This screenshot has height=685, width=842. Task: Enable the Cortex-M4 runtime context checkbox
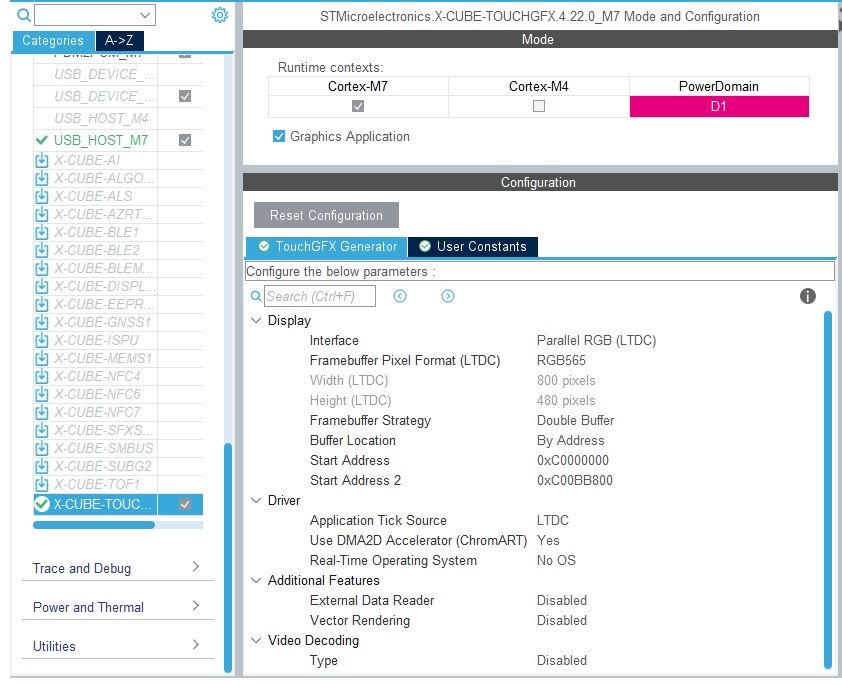click(539, 106)
